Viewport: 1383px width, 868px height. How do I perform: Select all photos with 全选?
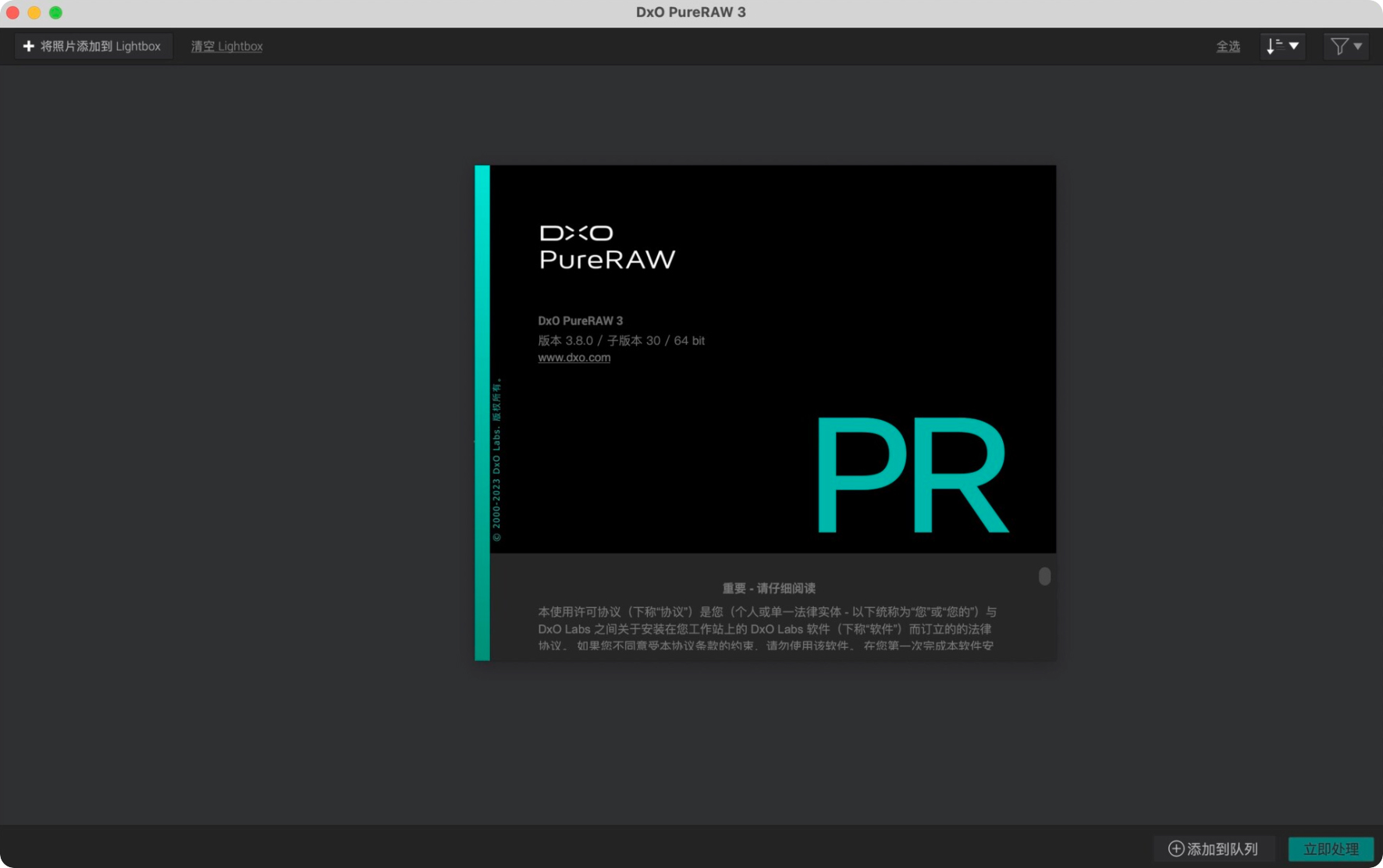pos(1228,46)
